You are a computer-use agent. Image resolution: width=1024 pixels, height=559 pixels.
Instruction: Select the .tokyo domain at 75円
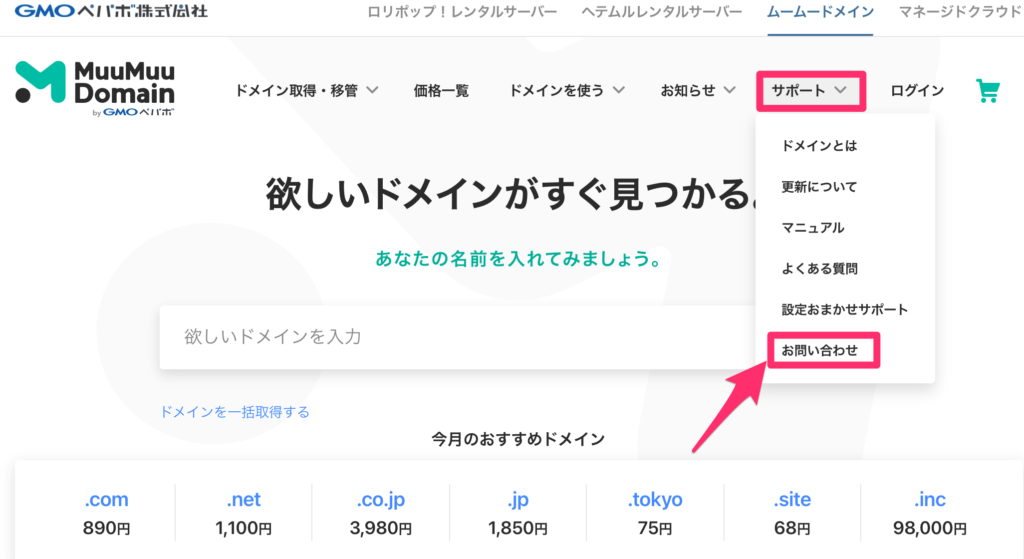655,512
